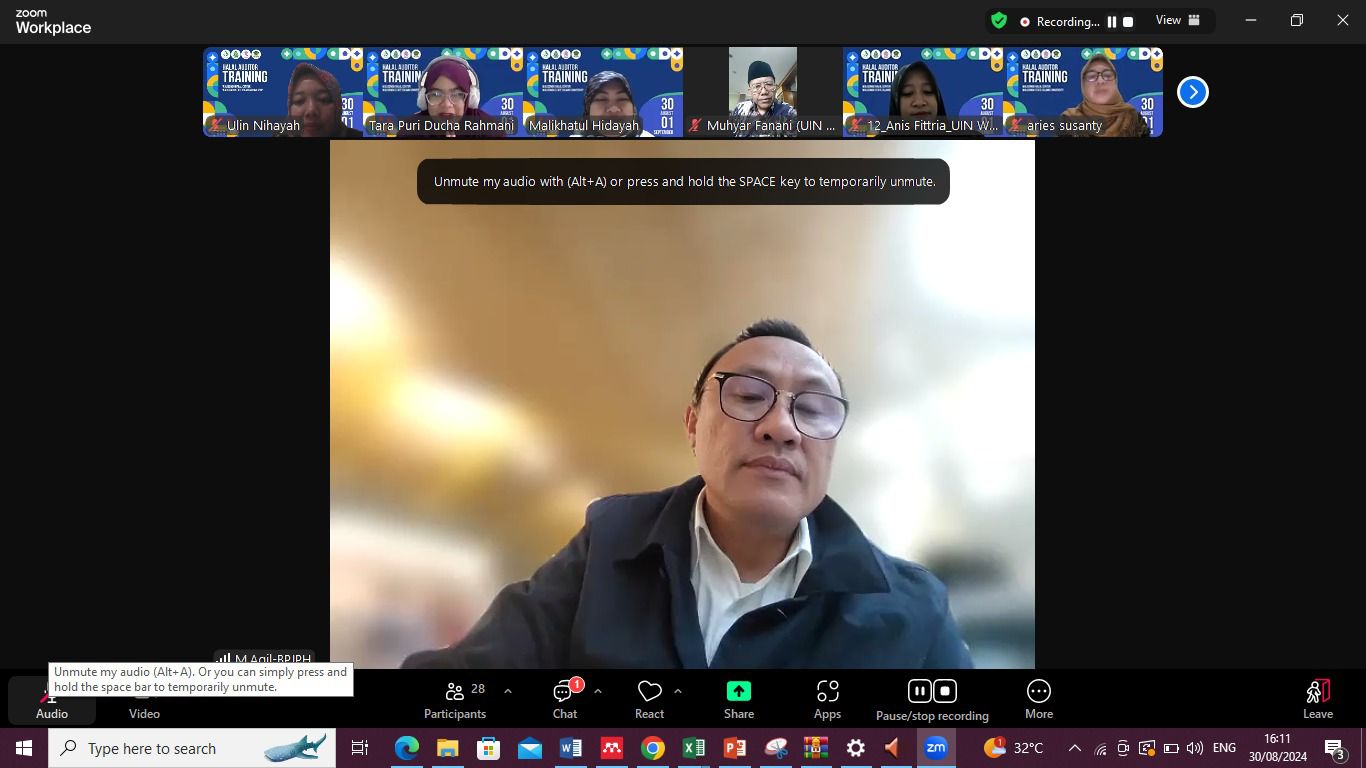1366x768 pixels.
Task: Leave the meeting
Action: point(1317,699)
